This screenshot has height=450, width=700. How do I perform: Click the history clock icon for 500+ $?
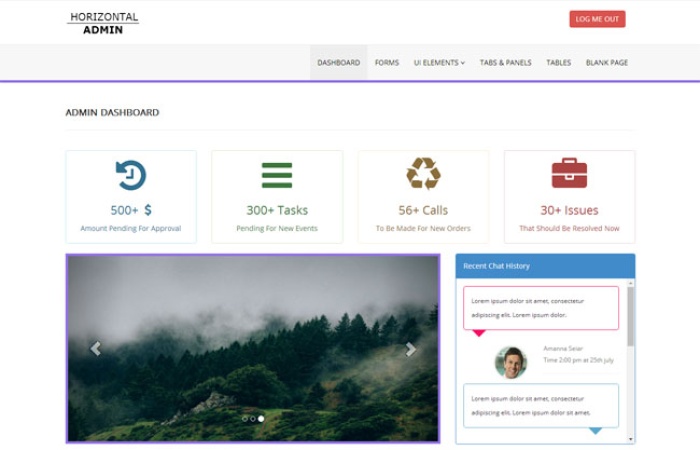(131, 175)
